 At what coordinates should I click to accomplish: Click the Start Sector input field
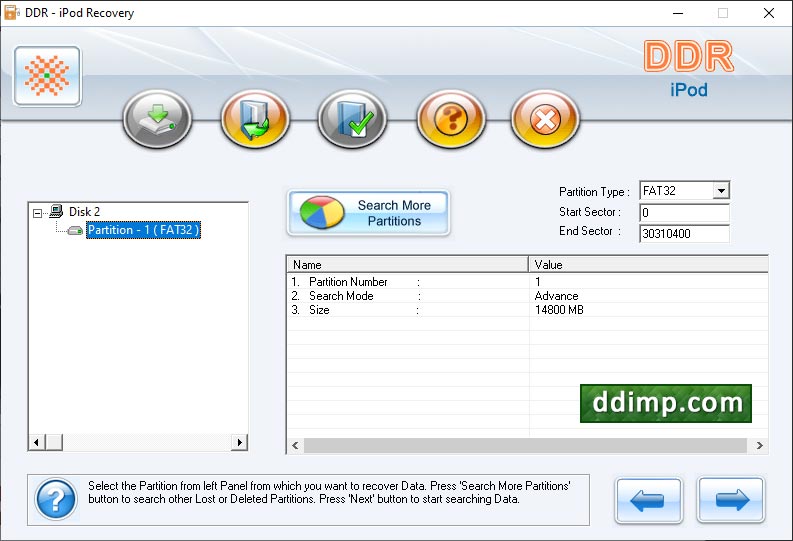[684, 213]
